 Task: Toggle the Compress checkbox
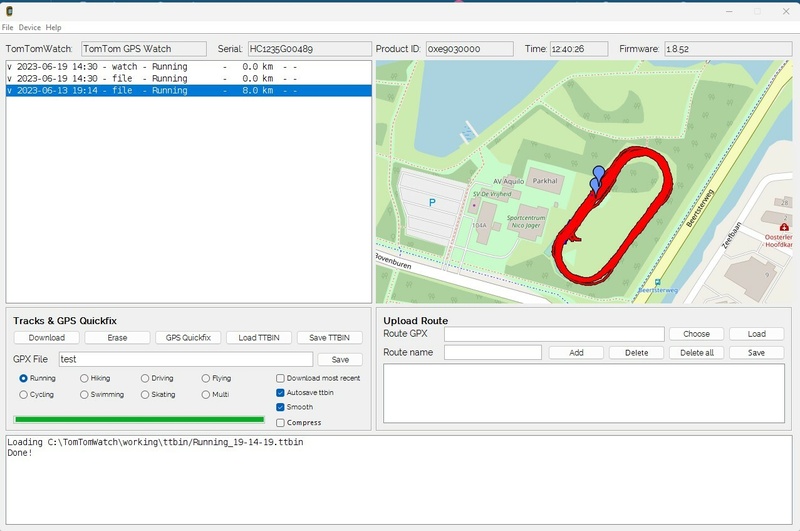point(280,422)
